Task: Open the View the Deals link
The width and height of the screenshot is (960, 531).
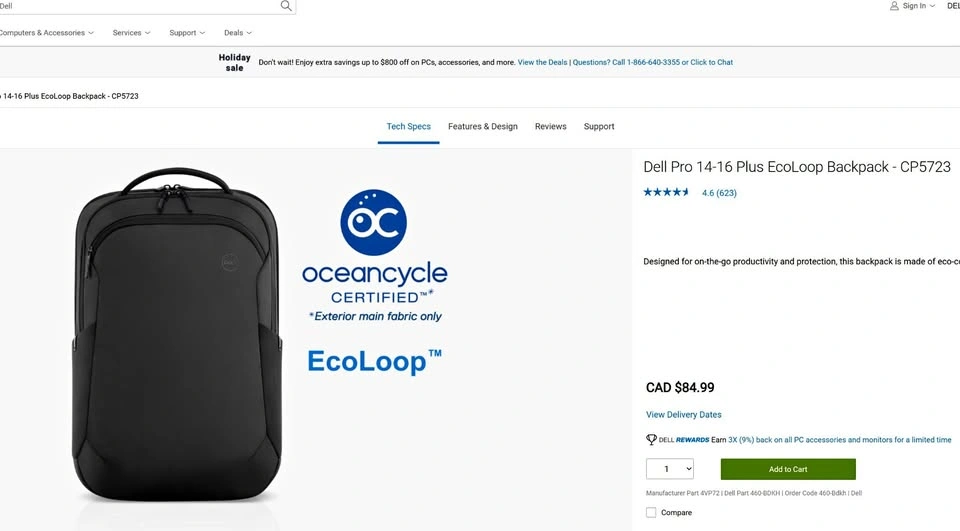Action: (x=542, y=62)
